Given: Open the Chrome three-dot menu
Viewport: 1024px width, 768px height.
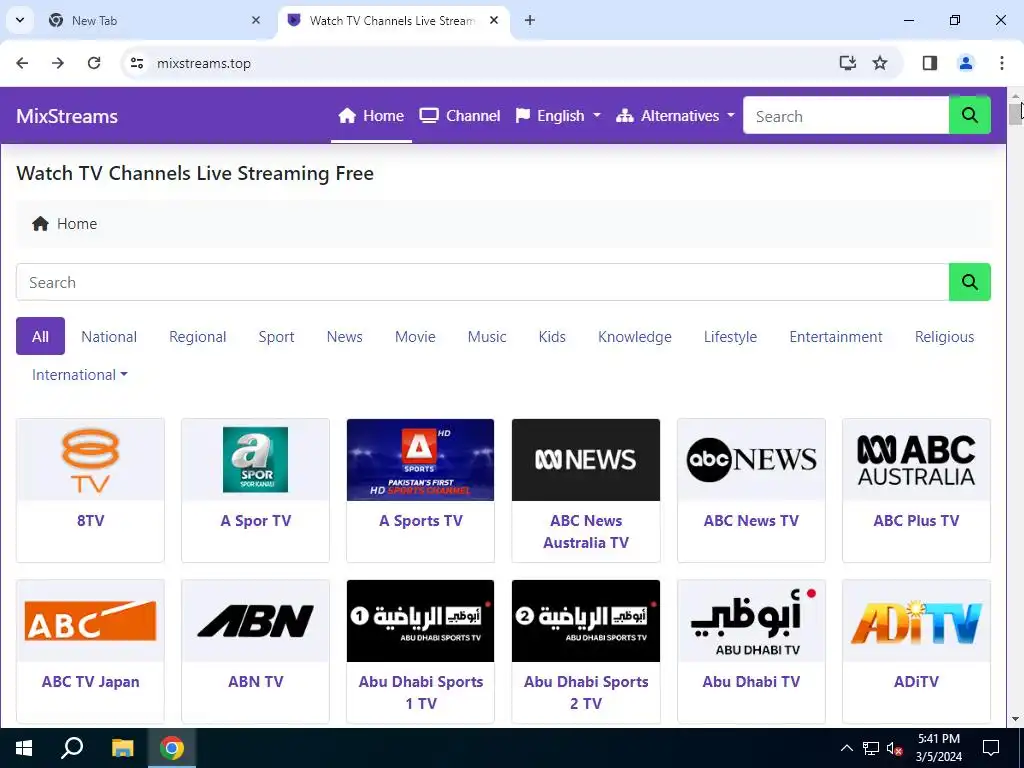Looking at the screenshot, I should click(1002, 63).
